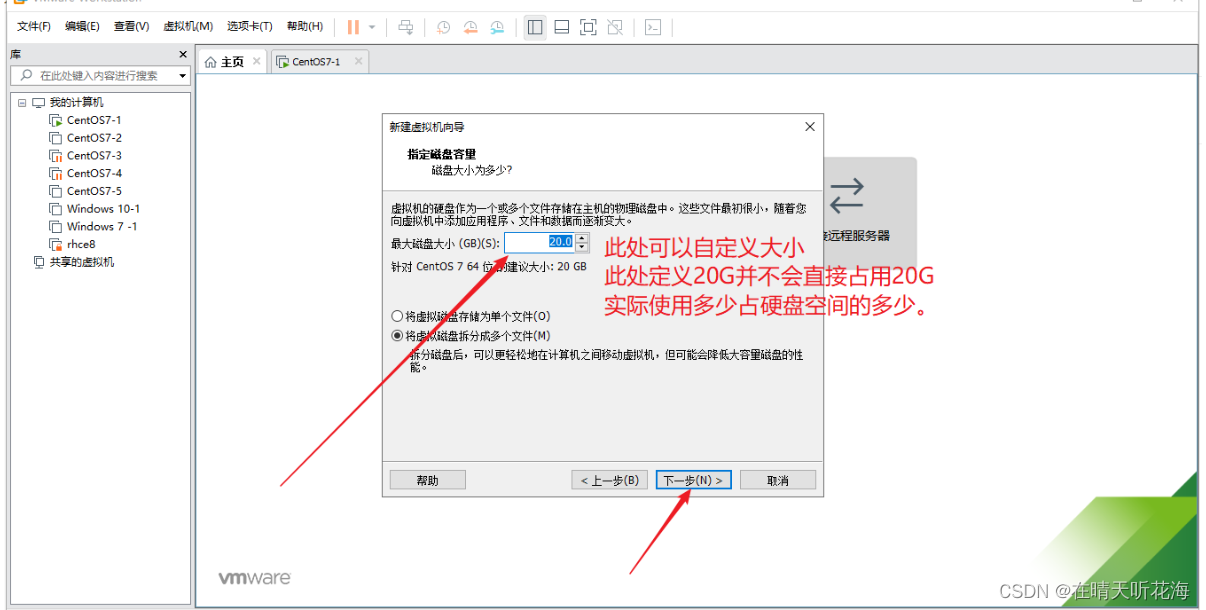The height and width of the screenshot is (610, 1206).
Task: Click the 取消 button in the wizard
Action: 778,480
